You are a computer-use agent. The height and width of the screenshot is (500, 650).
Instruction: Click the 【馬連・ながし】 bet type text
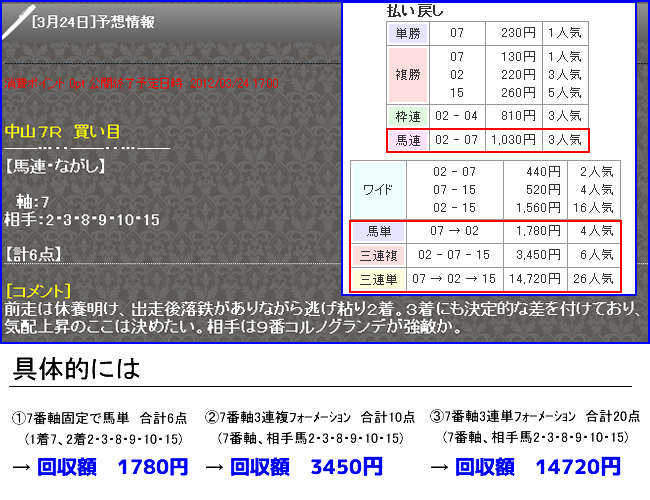55,166
